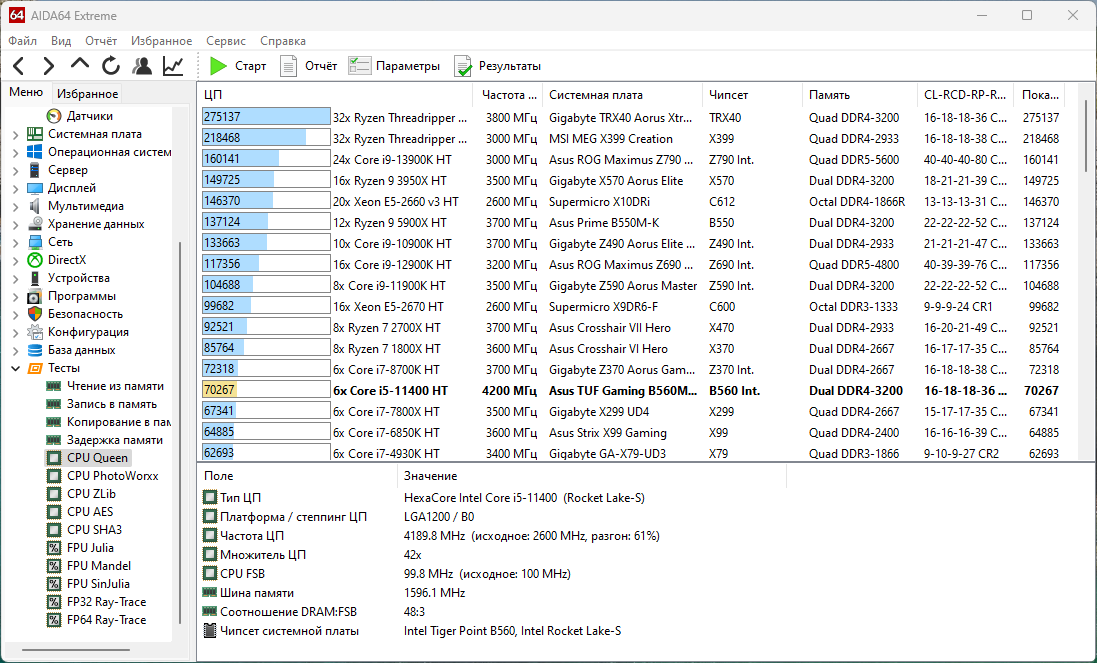Go forward with the right arrow toolbar icon
Viewport: 1097px width, 663px height.
(48, 66)
